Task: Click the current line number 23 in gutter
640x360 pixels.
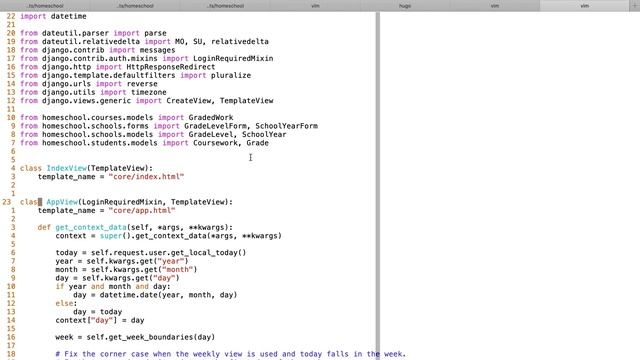Action: pos(7,202)
